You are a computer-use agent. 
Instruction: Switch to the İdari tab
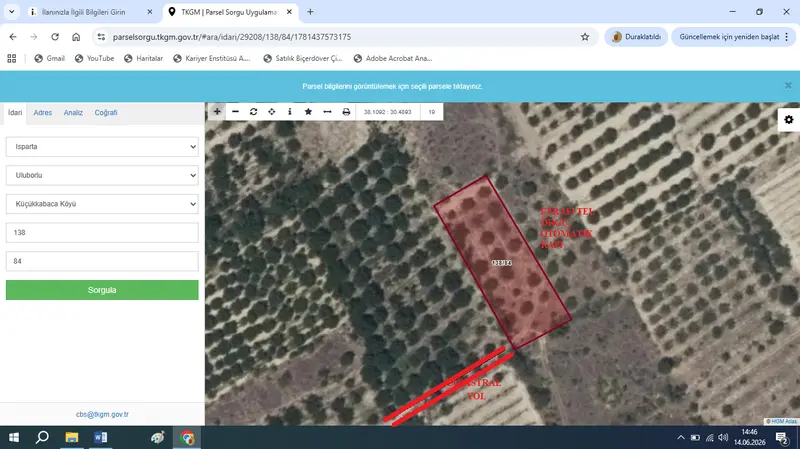coord(15,112)
